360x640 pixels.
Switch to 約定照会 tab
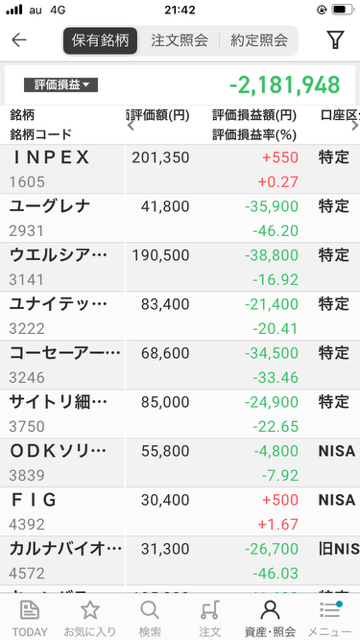[259, 40]
